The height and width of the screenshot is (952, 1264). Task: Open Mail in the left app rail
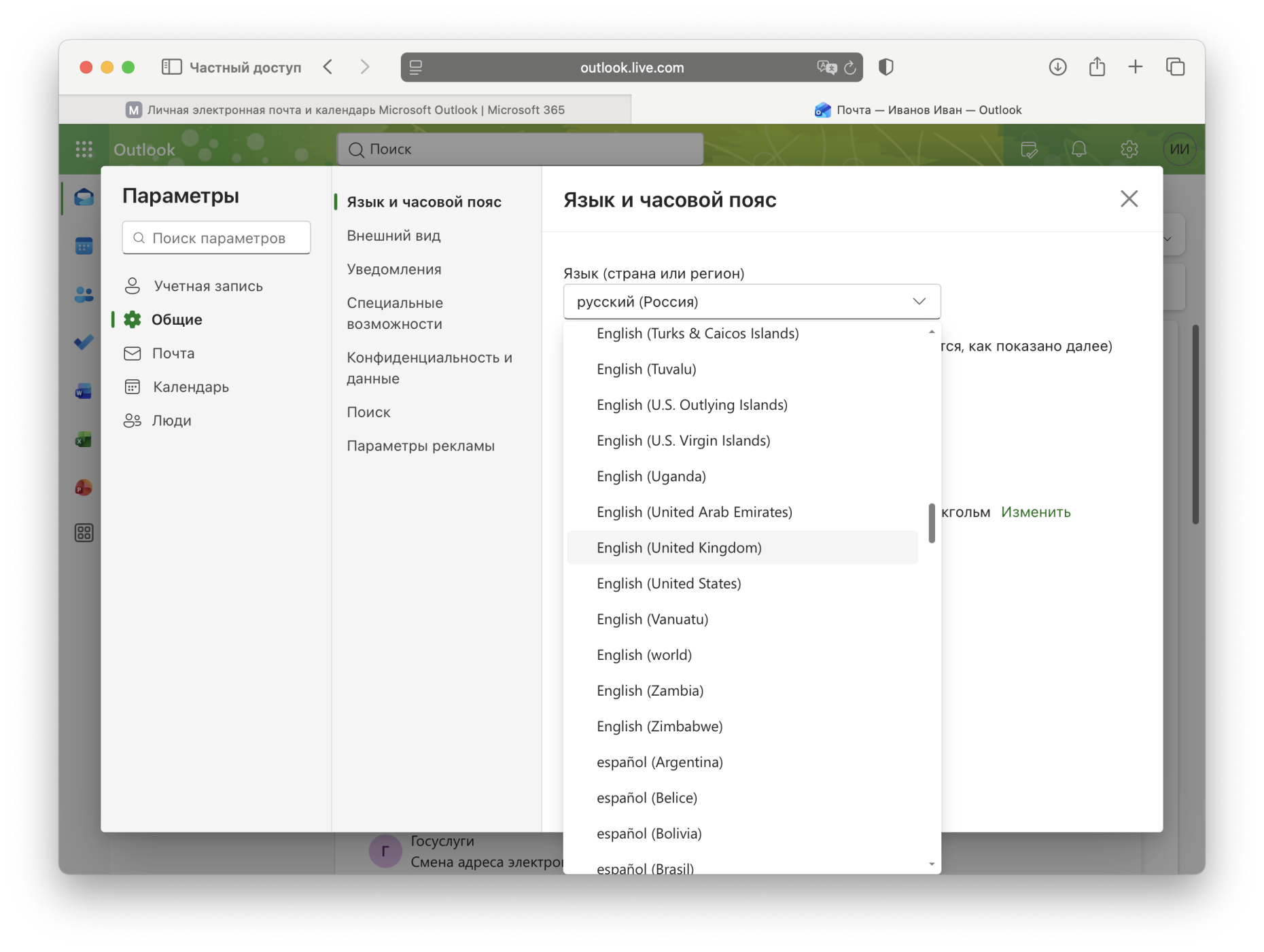(84, 198)
